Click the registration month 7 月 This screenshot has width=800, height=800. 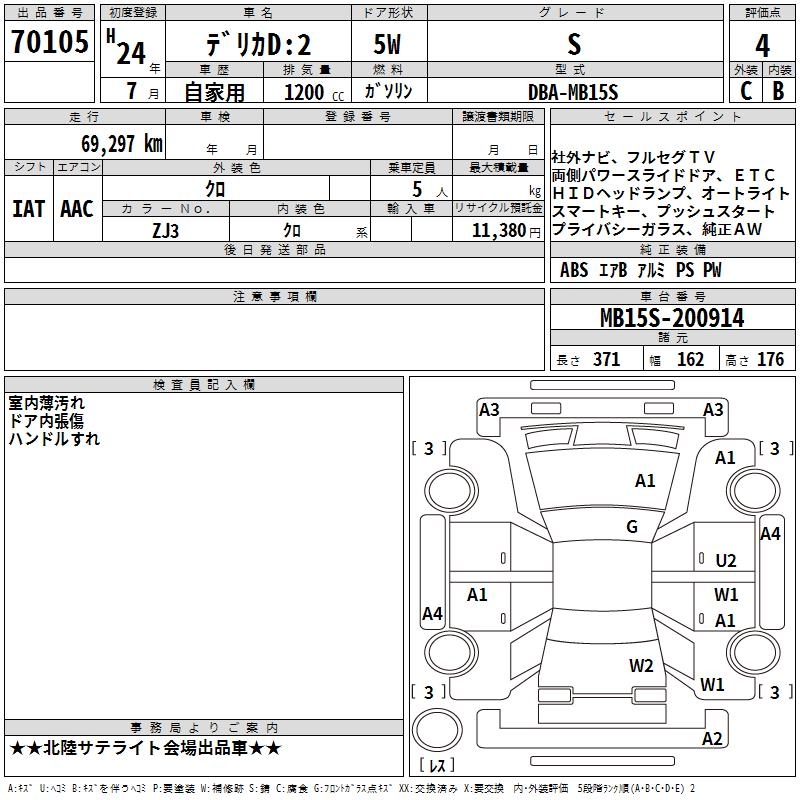click(x=142, y=91)
